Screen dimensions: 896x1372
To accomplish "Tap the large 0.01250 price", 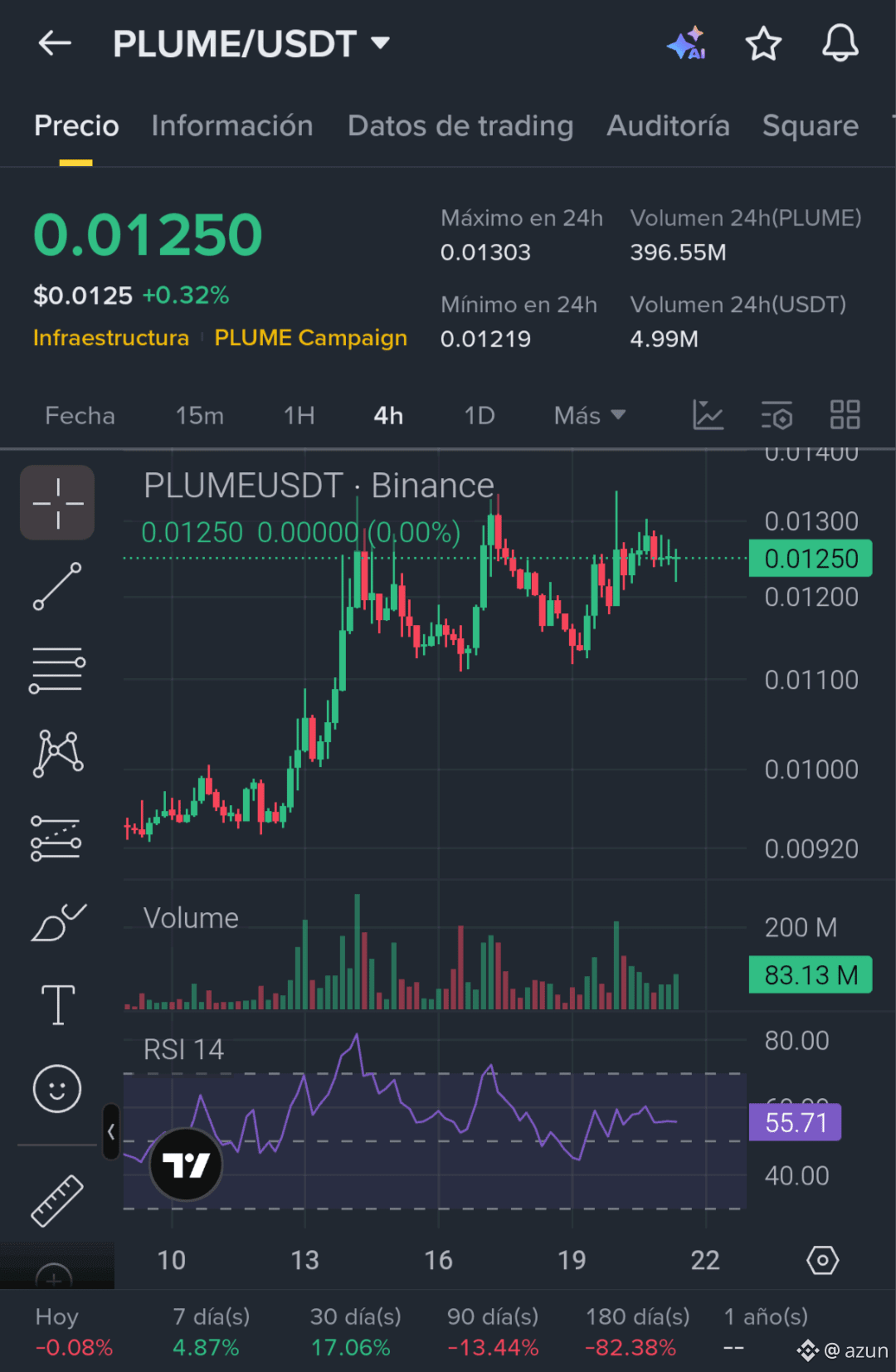I will (148, 234).
